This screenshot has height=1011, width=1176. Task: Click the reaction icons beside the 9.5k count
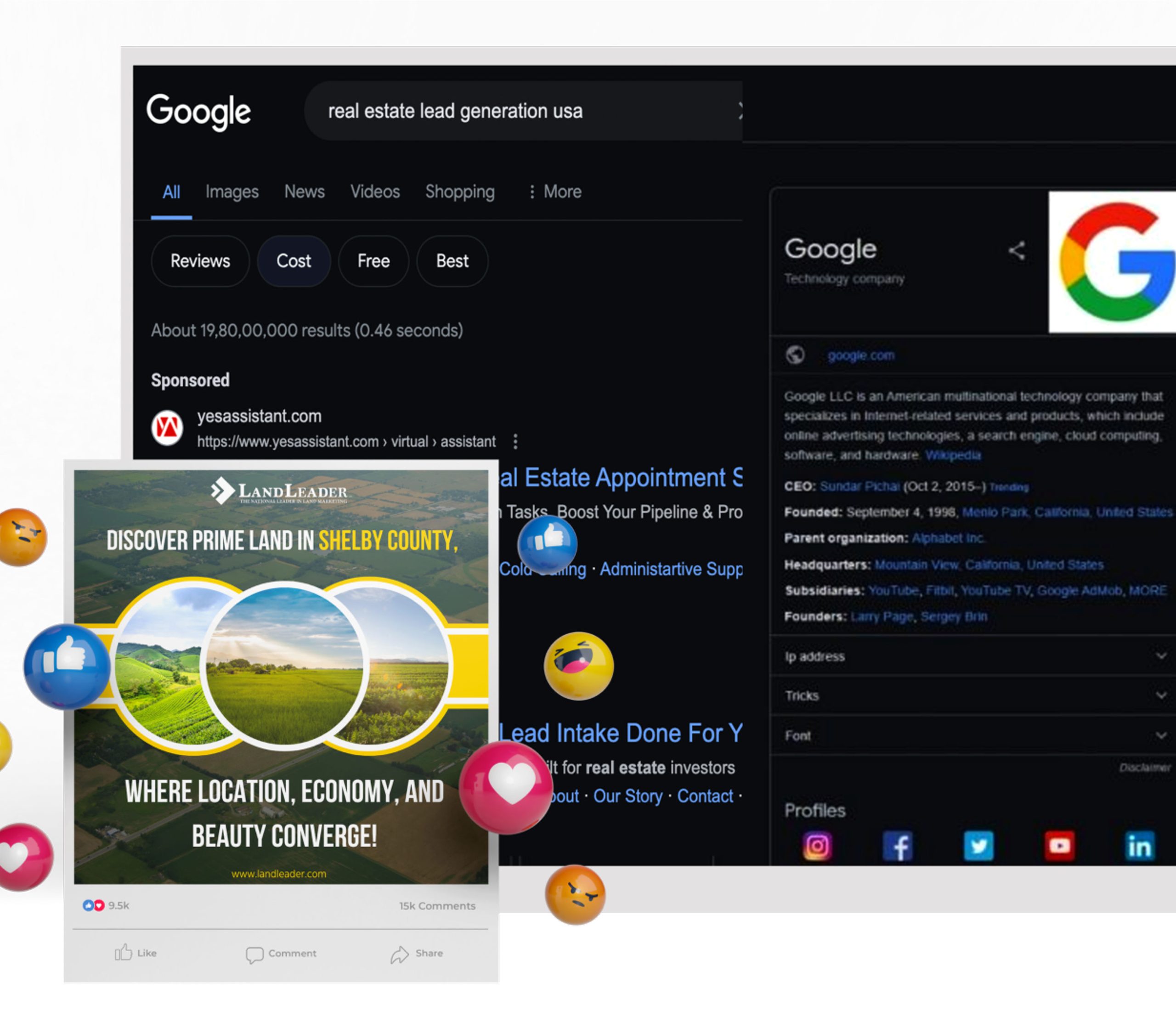(x=94, y=905)
